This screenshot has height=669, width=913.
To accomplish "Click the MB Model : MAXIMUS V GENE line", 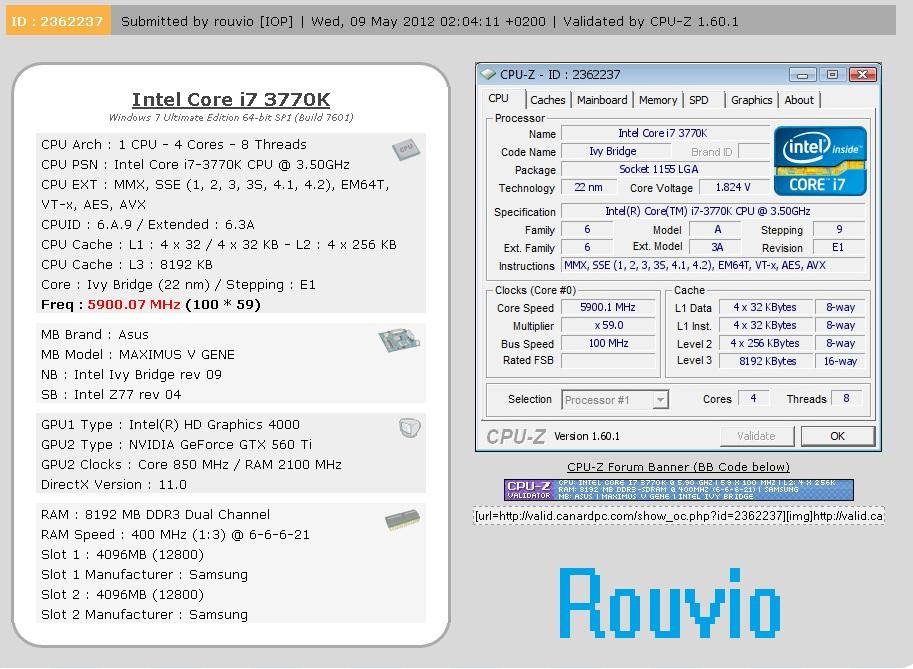I will 138,355.
